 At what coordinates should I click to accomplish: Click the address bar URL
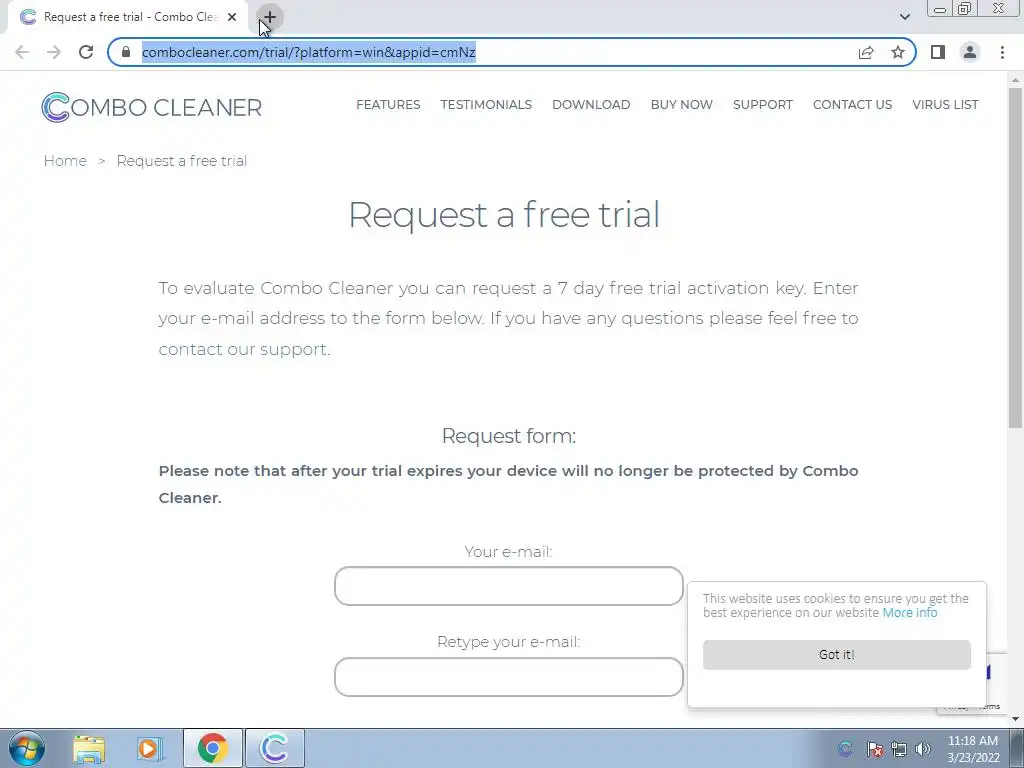[x=308, y=52]
